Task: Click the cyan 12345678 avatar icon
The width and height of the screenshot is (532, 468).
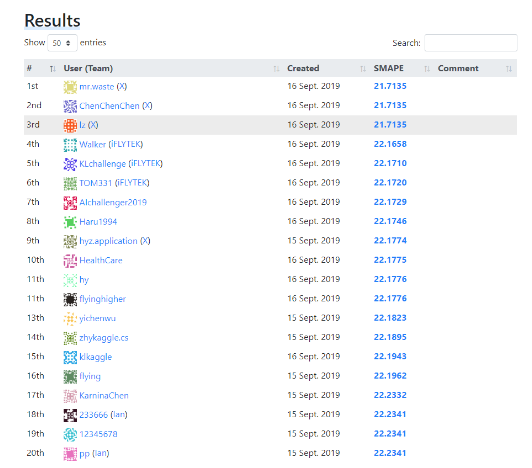Action: pyautogui.click(x=70, y=434)
